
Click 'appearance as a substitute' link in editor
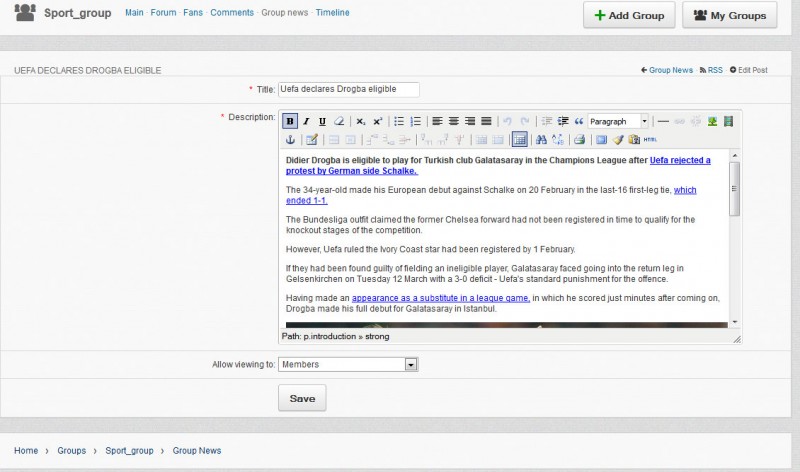pyautogui.click(x=441, y=298)
